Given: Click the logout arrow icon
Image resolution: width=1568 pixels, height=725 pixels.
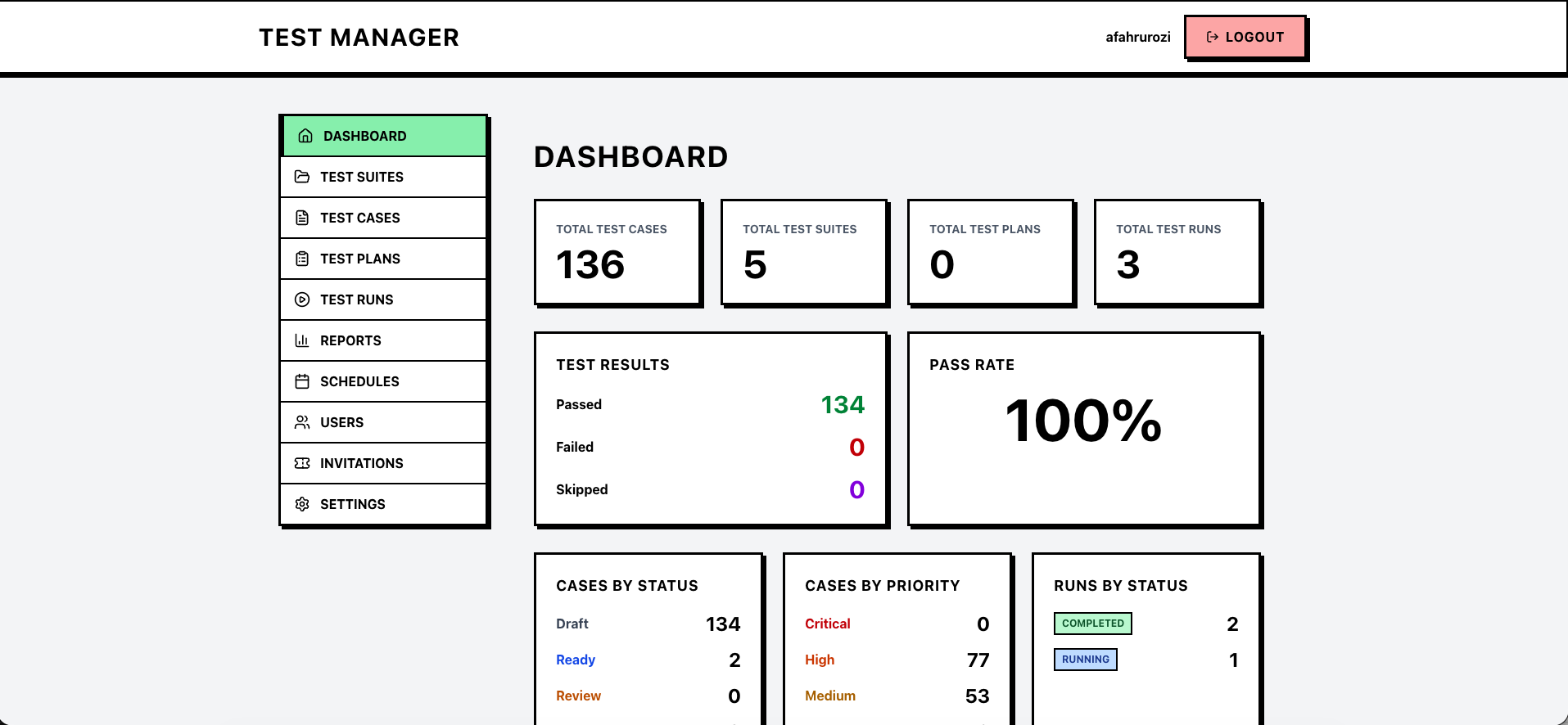Looking at the screenshot, I should click(1213, 37).
